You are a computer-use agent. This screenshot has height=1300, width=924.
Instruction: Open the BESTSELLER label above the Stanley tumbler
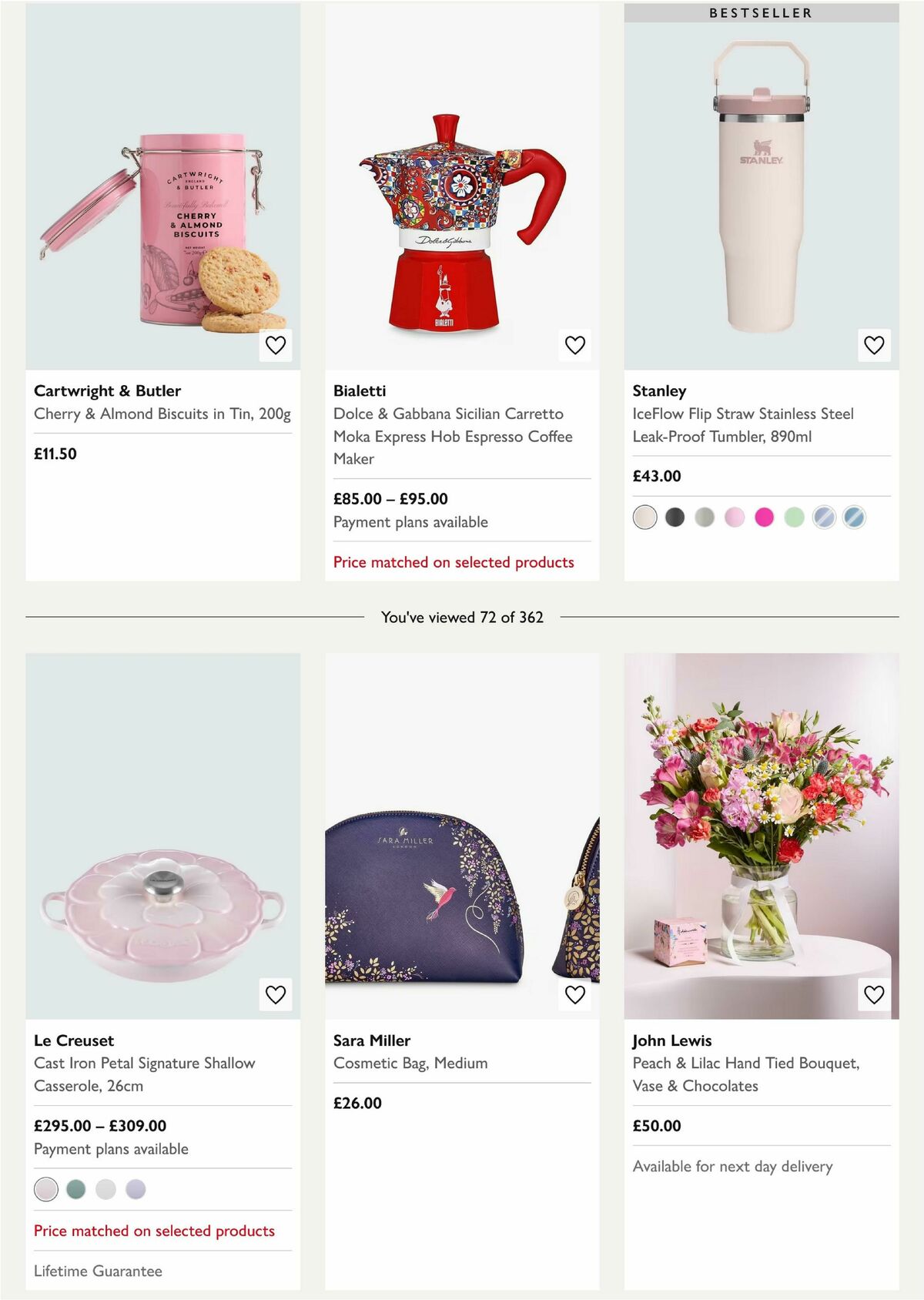761,12
